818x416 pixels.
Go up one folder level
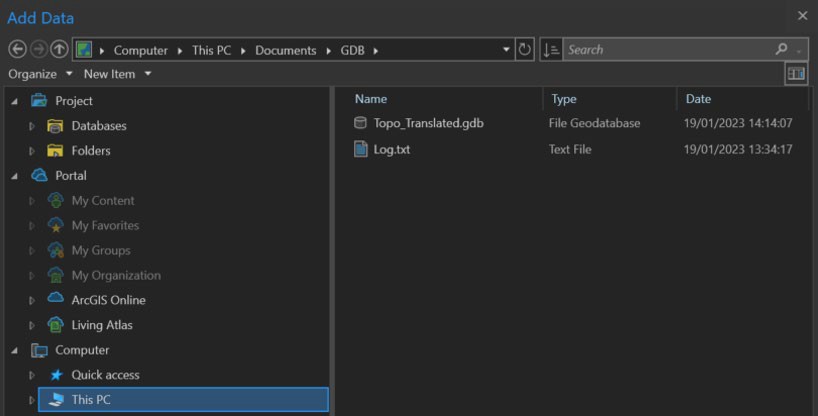(59, 50)
